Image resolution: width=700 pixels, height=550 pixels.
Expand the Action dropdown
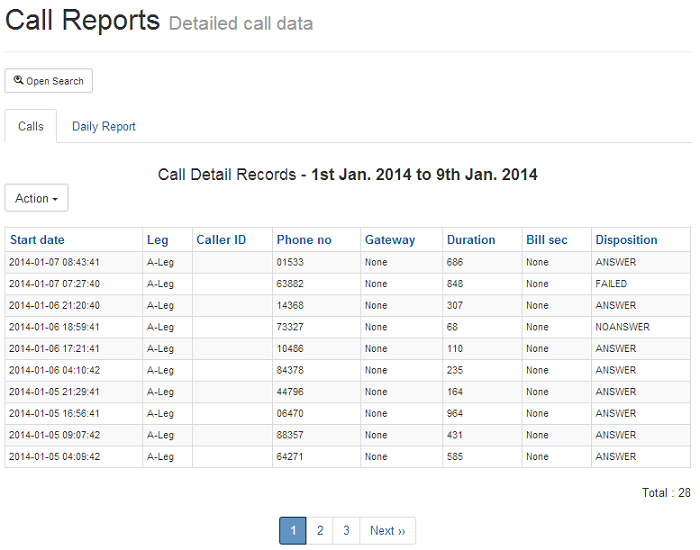tap(37, 198)
